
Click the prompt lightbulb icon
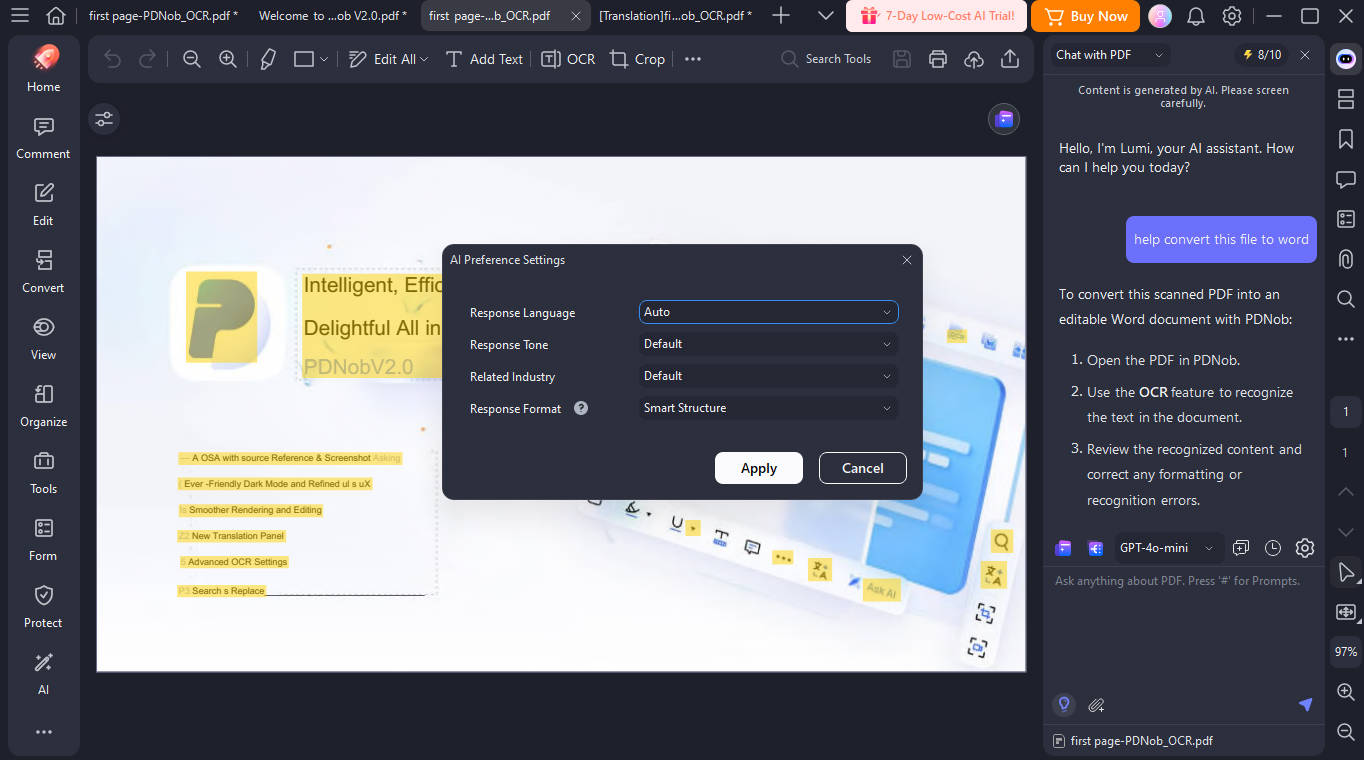1064,705
